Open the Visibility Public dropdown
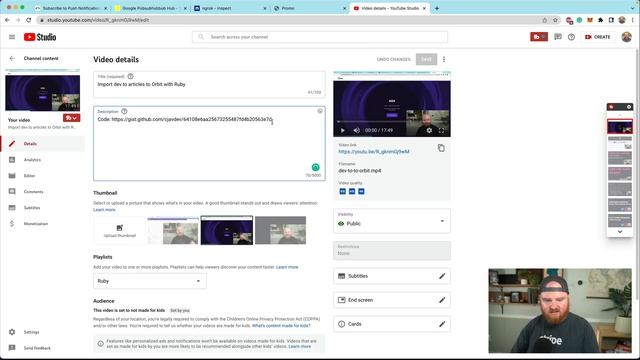Viewport: 640px width, 360px height. pos(392,221)
